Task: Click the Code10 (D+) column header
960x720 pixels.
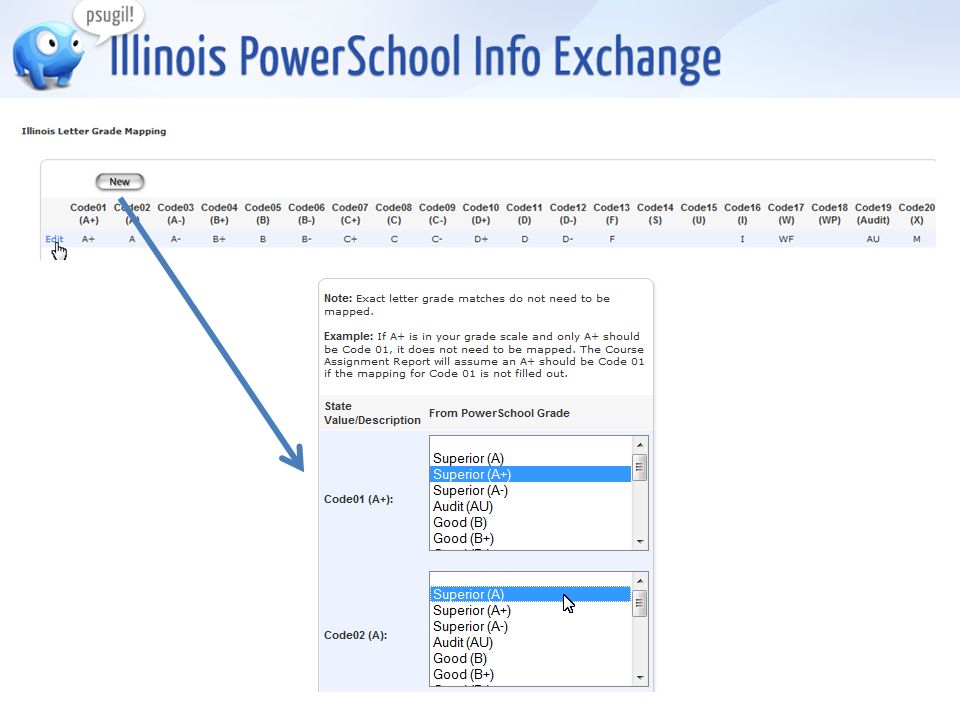Action: click(481, 214)
